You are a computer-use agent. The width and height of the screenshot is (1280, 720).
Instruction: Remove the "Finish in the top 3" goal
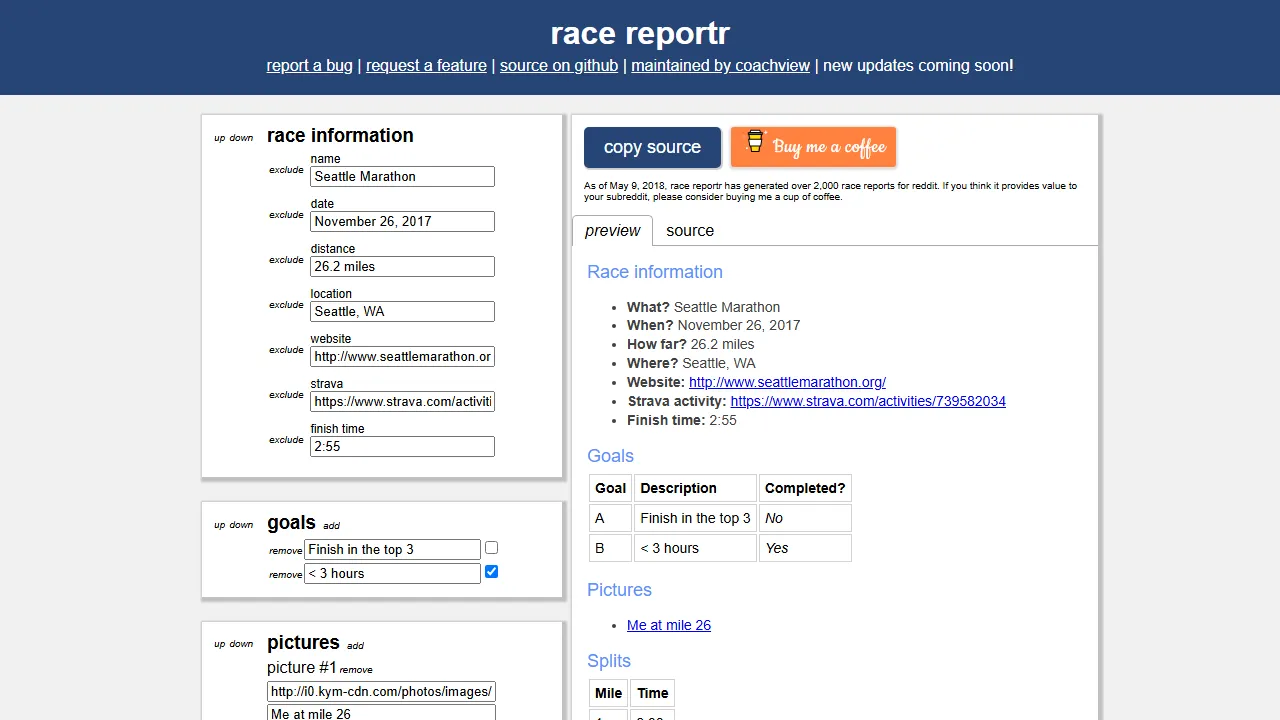coord(285,550)
